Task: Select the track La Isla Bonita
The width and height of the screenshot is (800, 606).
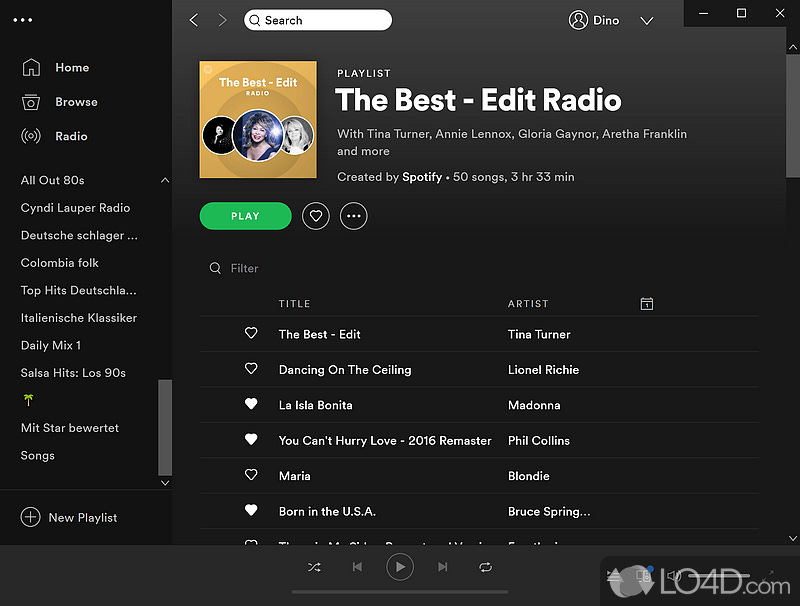Action: (315, 405)
